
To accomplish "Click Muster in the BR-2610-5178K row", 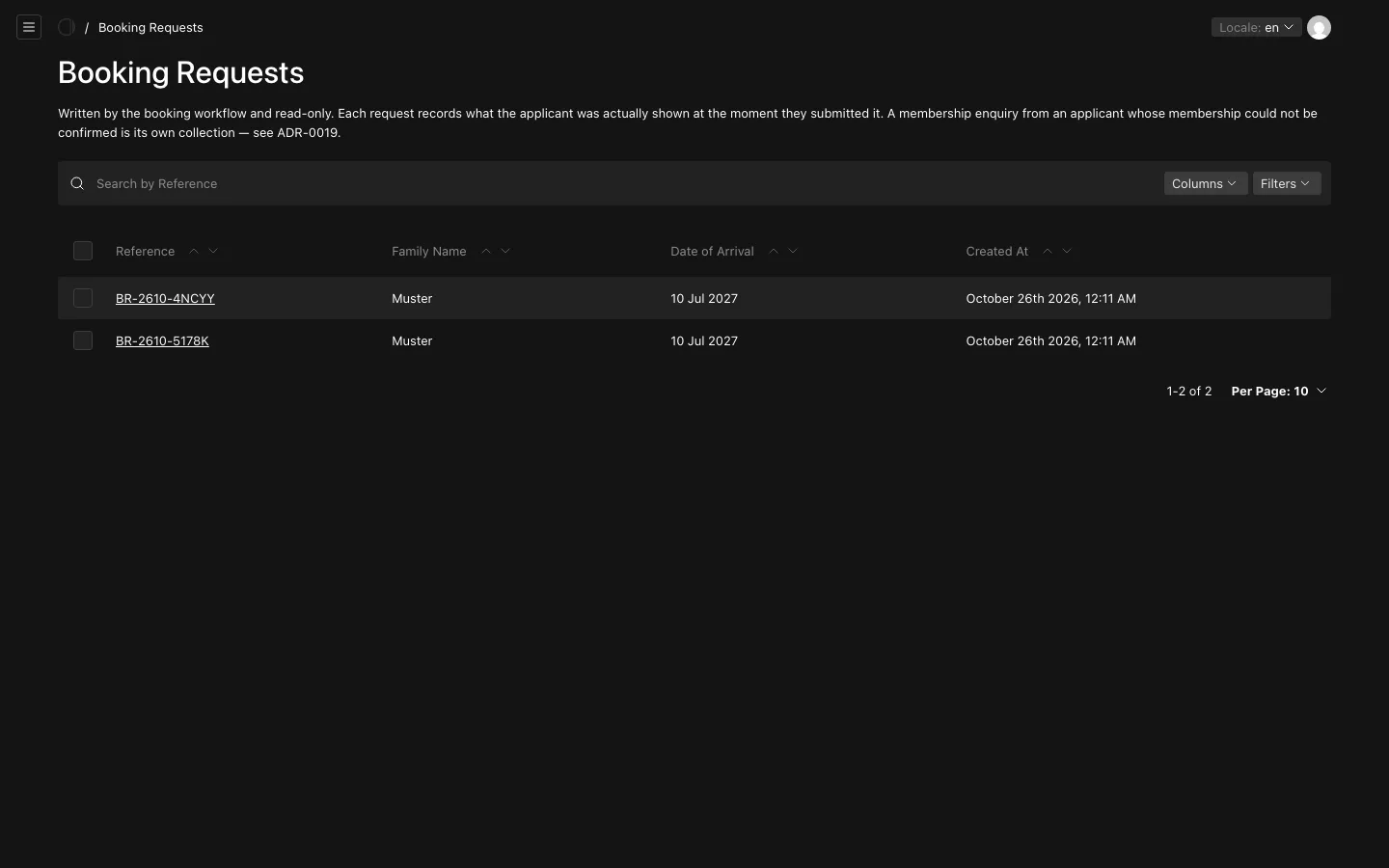I will [x=412, y=340].
